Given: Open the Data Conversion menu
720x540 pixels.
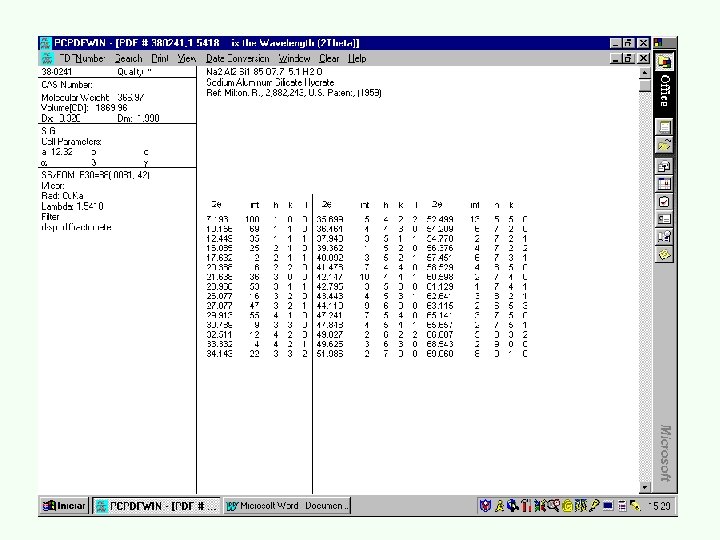Looking at the screenshot, I should click(237, 58).
